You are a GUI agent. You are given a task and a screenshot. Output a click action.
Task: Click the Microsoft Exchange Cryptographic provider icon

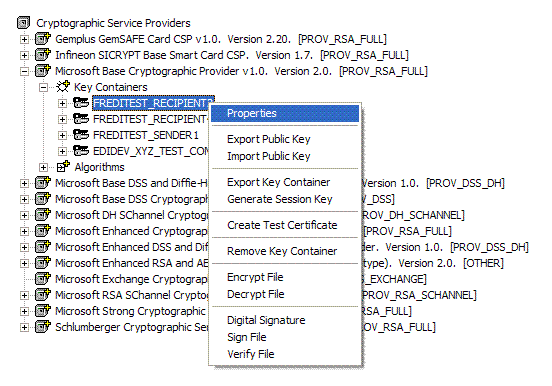[x=43, y=279]
